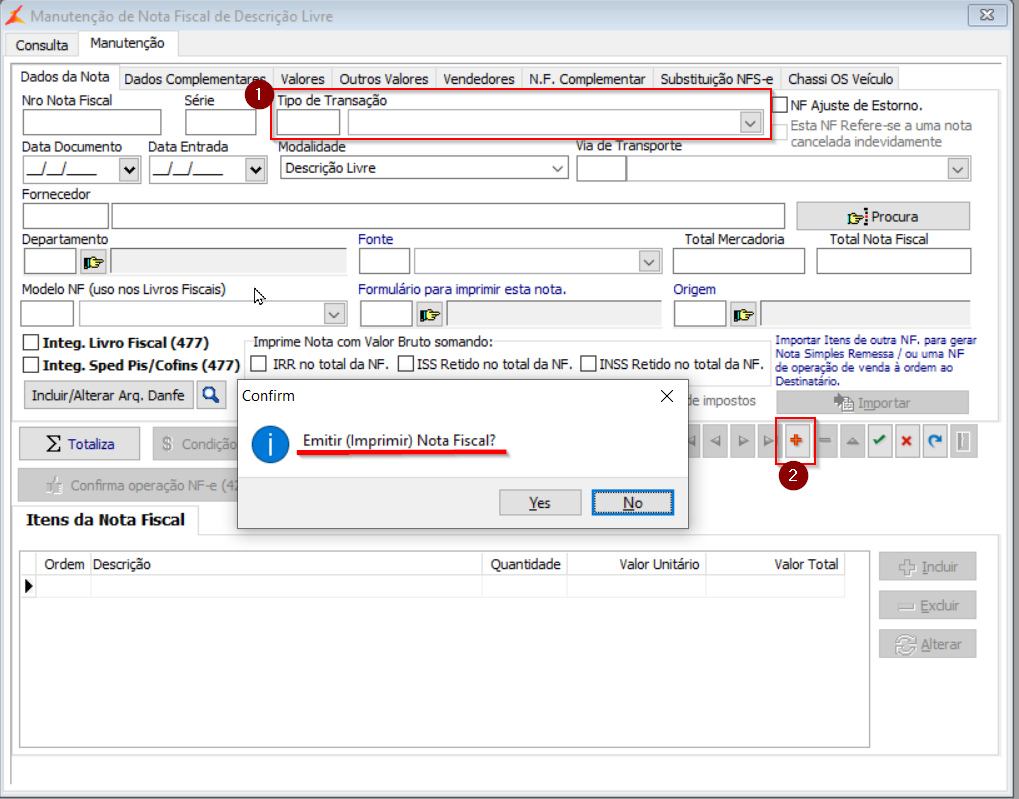Click the Procura button

pos(883,216)
